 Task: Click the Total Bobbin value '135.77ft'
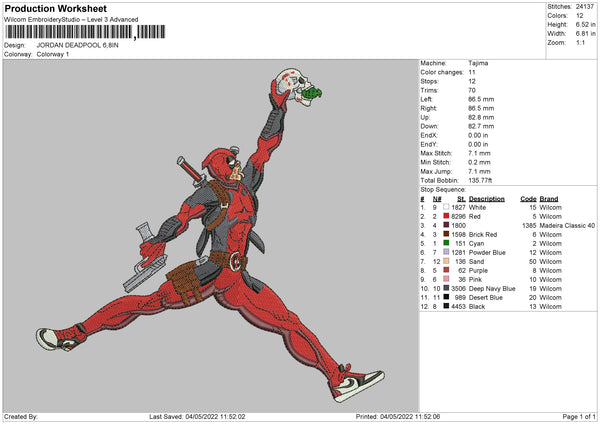480,180
